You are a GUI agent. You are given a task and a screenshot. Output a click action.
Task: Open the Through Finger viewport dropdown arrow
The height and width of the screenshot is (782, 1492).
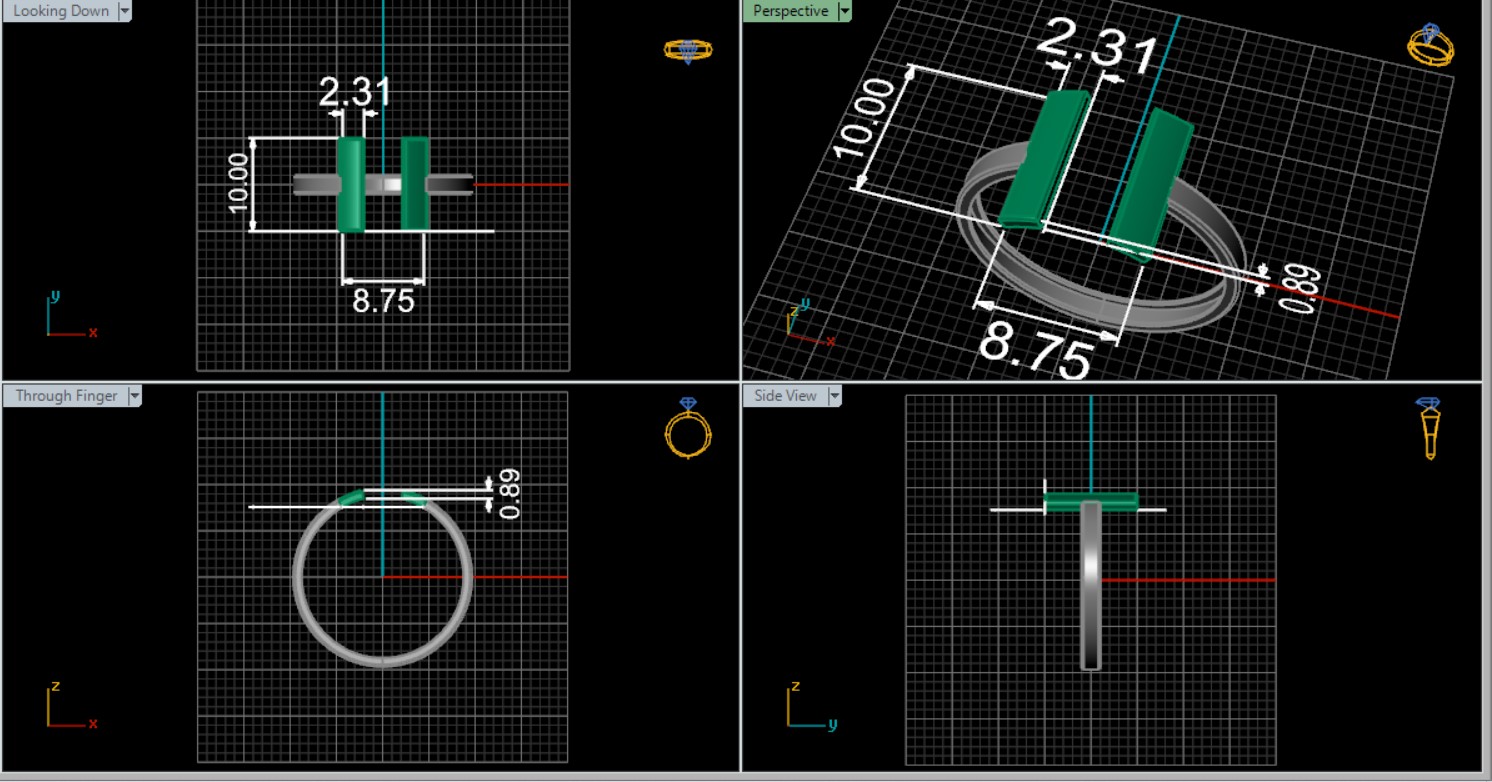pos(134,396)
